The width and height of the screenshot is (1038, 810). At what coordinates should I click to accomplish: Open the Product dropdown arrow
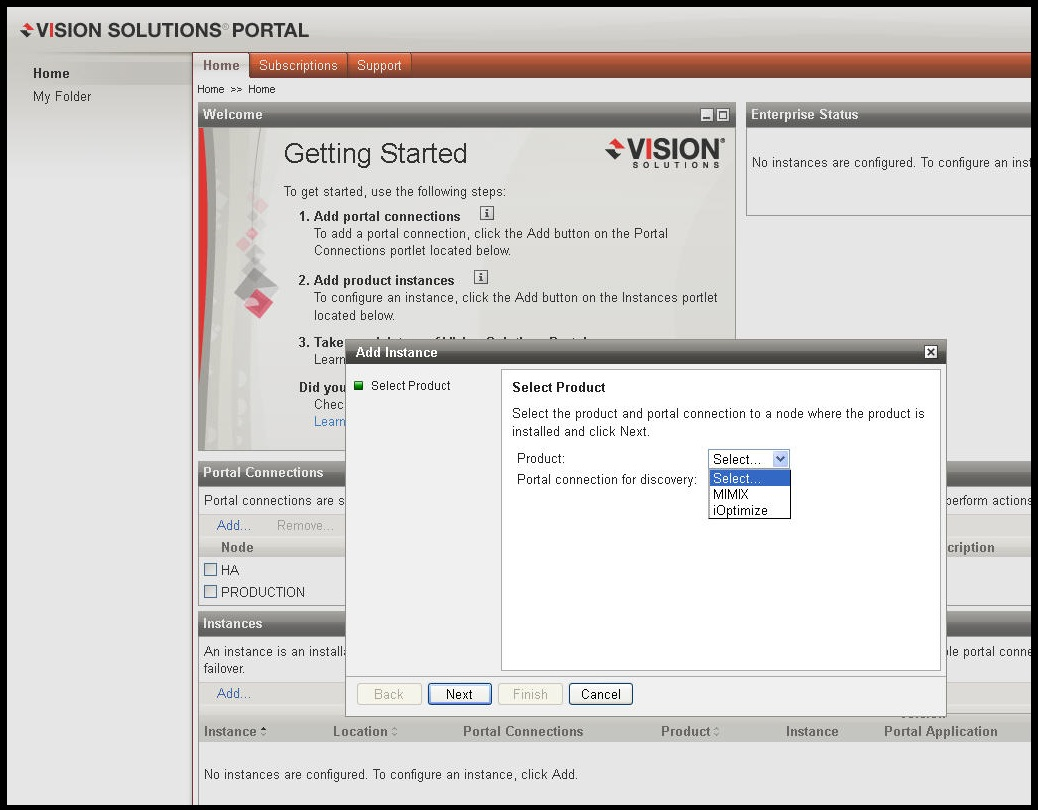pos(780,459)
